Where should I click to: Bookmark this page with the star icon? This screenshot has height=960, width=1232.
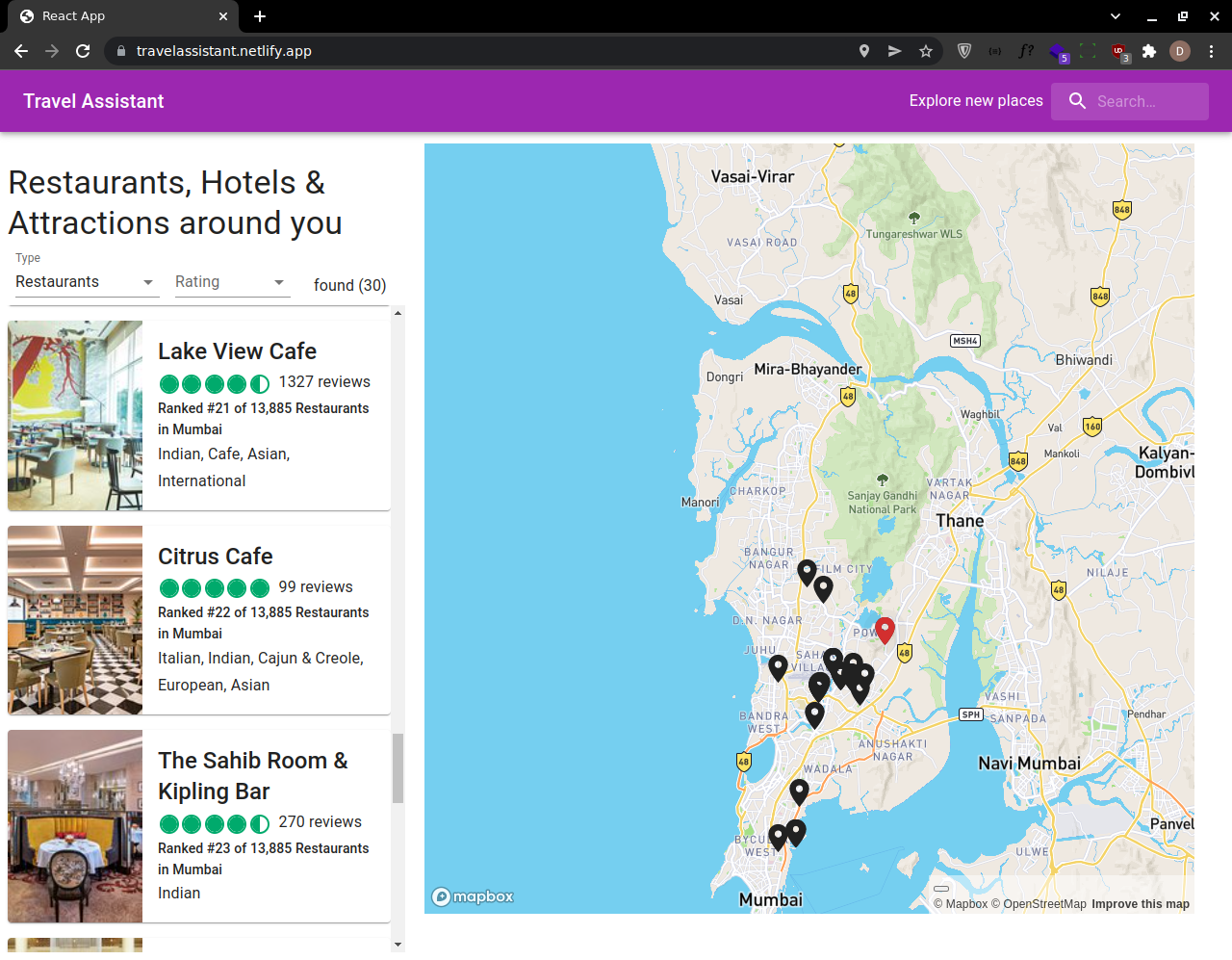point(926,51)
